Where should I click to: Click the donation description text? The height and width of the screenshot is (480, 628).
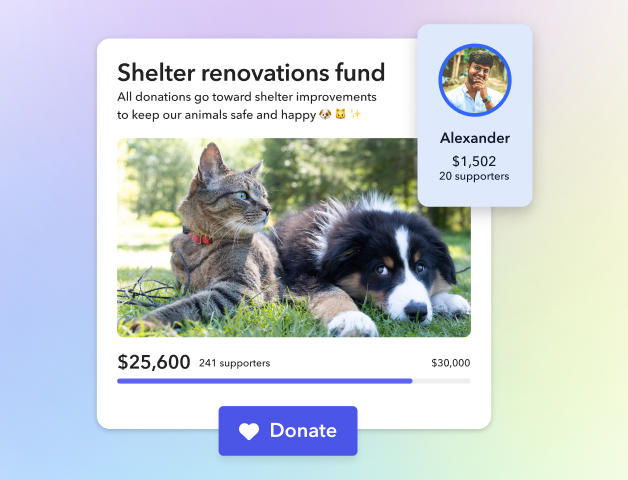pos(247,106)
